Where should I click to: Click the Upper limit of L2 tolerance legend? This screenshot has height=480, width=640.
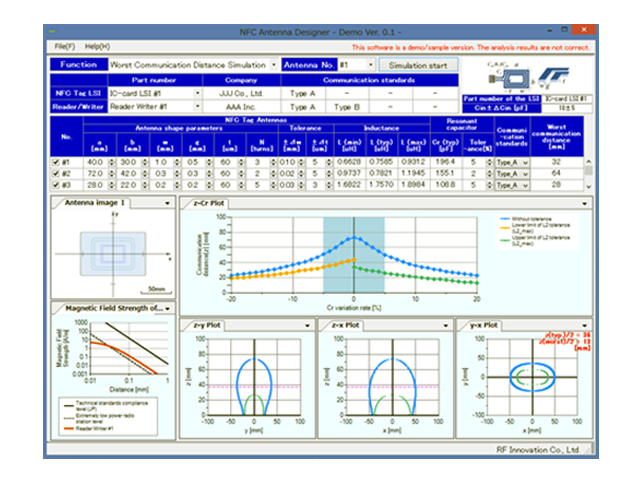pos(535,240)
